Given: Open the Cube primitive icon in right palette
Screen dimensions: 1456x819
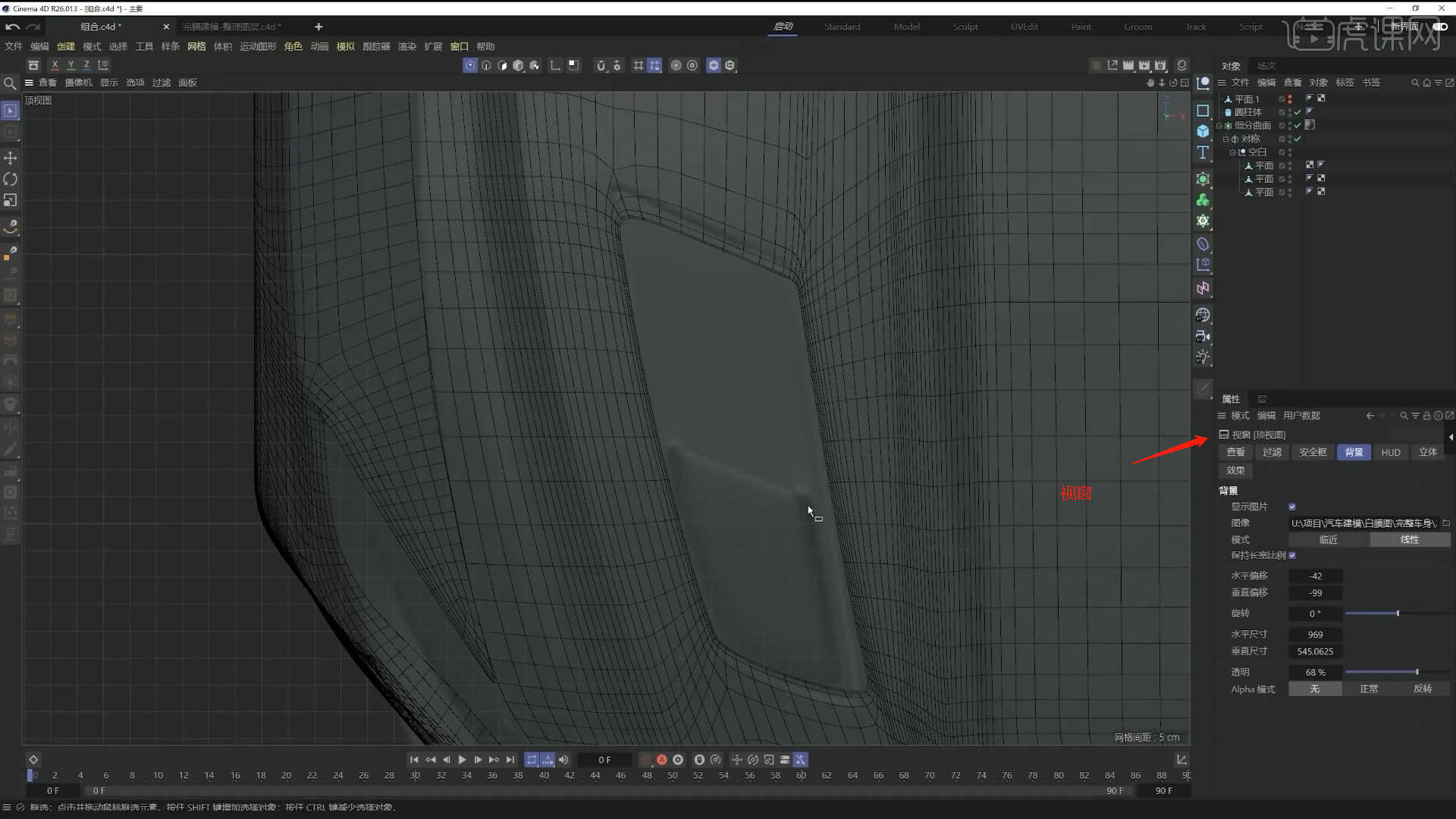Looking at the screenshot, I should [x=1203, y=131].
